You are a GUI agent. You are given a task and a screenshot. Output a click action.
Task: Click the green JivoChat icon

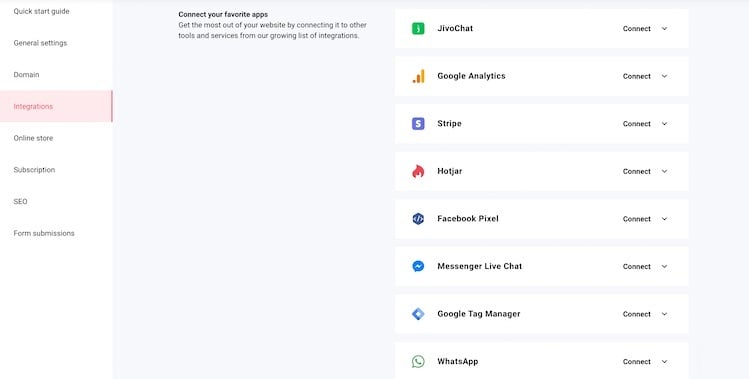(x=418, y=29)
